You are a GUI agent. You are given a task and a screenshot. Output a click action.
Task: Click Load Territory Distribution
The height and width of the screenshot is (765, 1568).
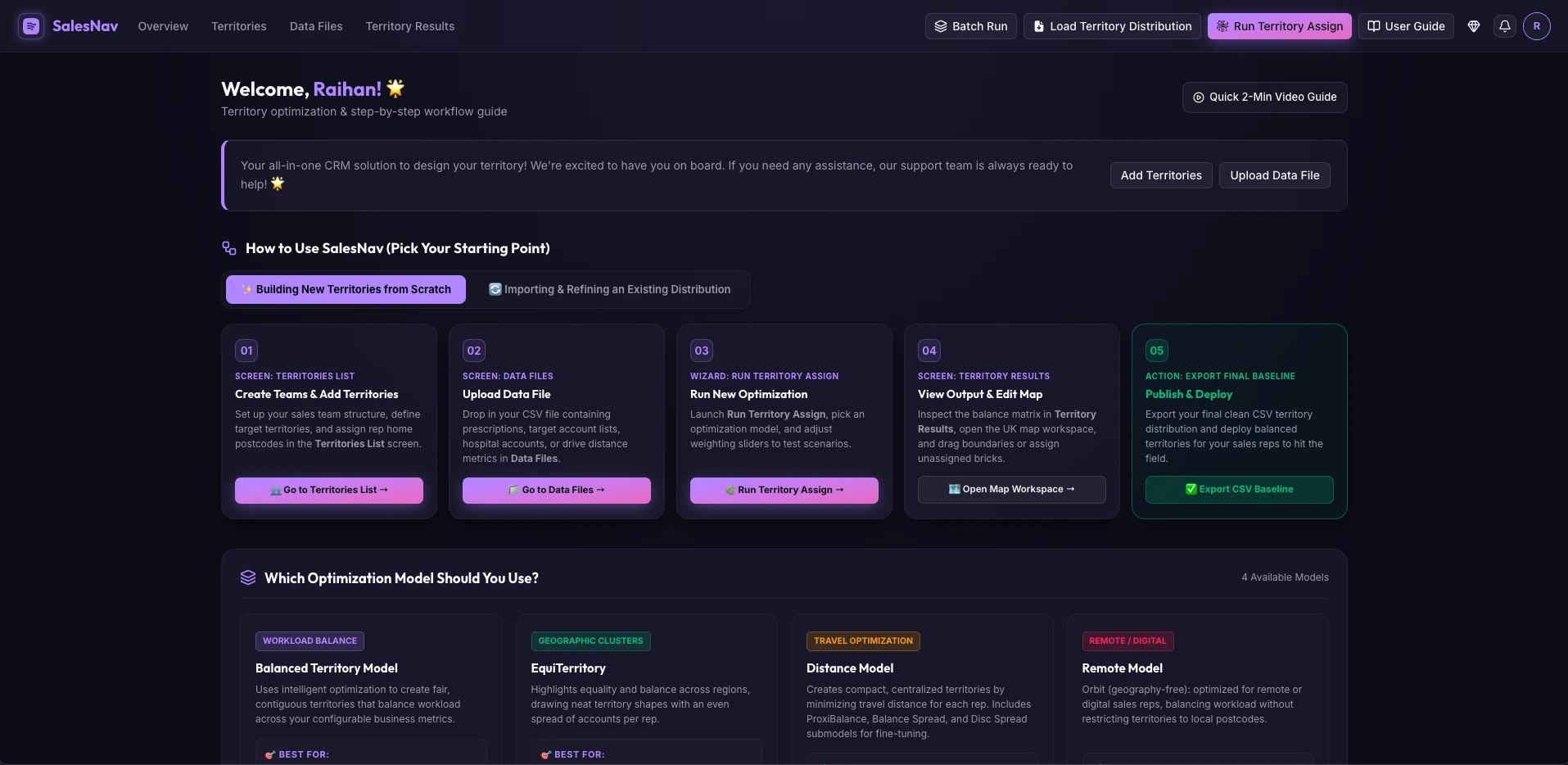[1112, 26]
